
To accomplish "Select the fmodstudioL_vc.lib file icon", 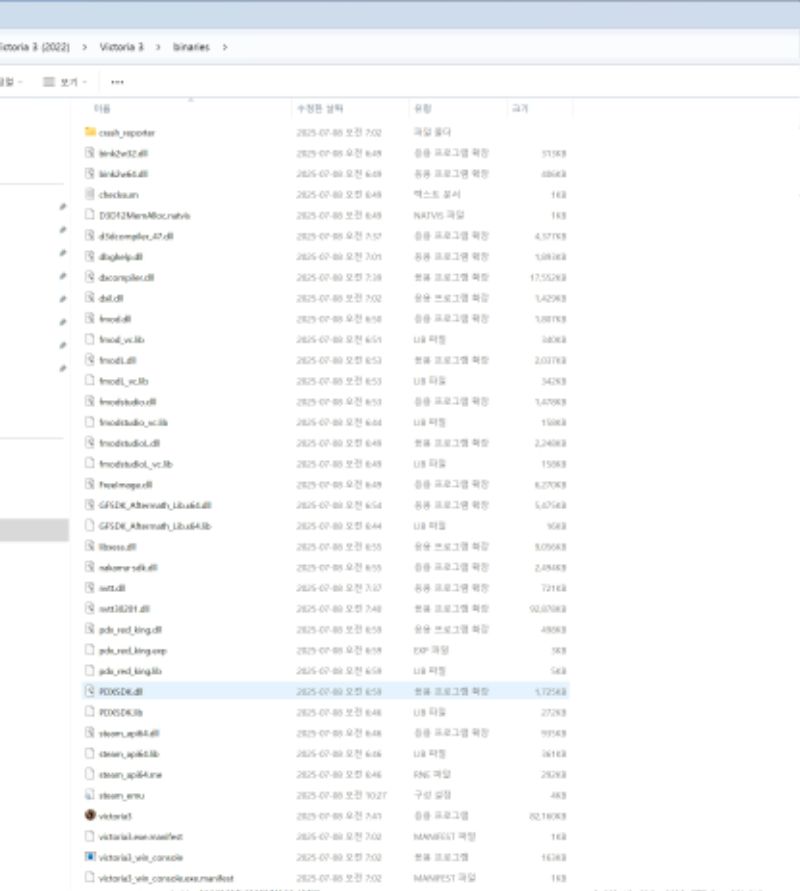I will 90,464.
